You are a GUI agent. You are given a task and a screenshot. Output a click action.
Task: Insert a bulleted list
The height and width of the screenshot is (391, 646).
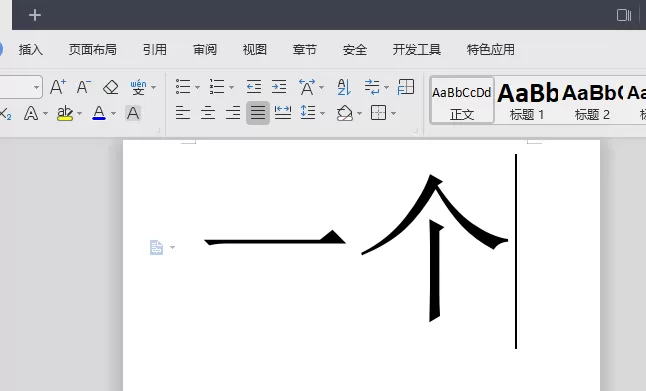click(183, 87)
